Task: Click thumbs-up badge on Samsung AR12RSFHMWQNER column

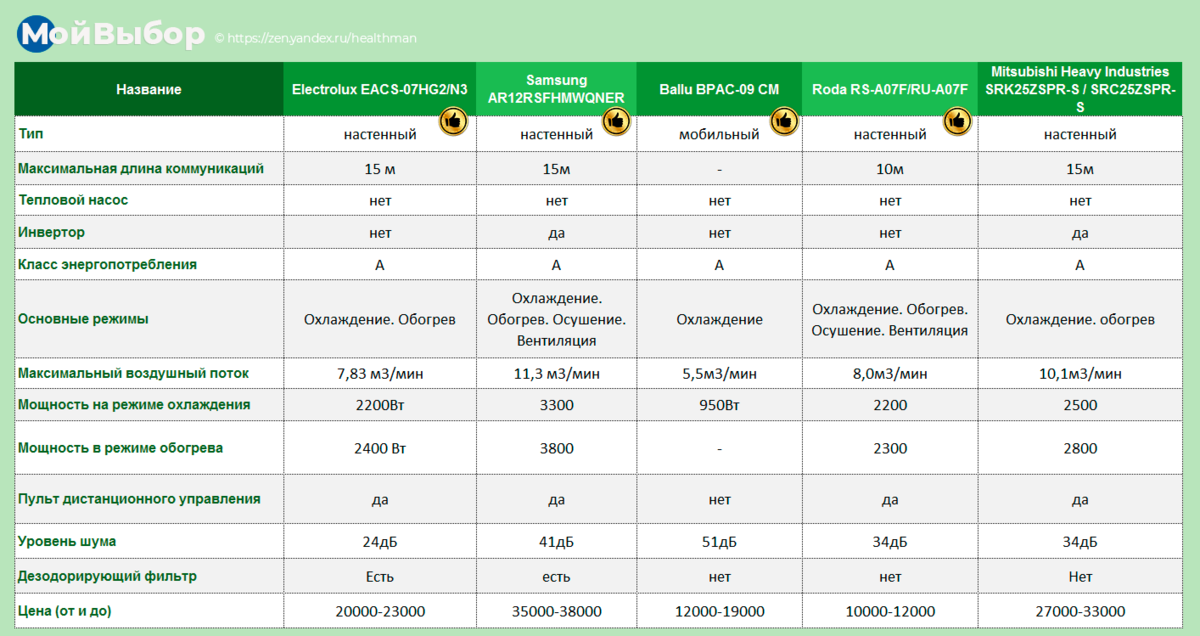Action: tap(614, 121)
